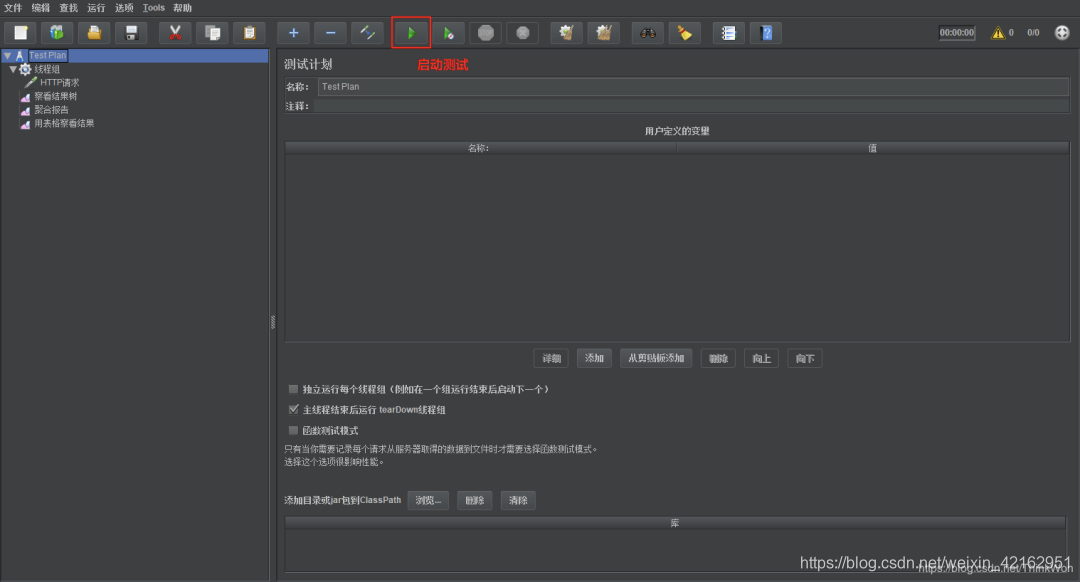Enable 函数测试模式 checkbox
This screenshot has width=1080, height=582.
[x=293, y=430]
